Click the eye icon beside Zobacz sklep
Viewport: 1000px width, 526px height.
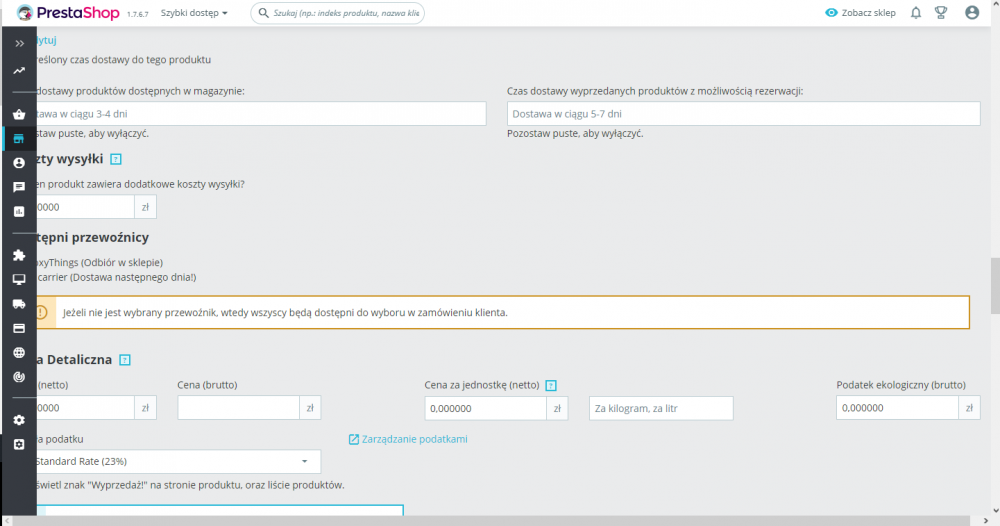831,13
